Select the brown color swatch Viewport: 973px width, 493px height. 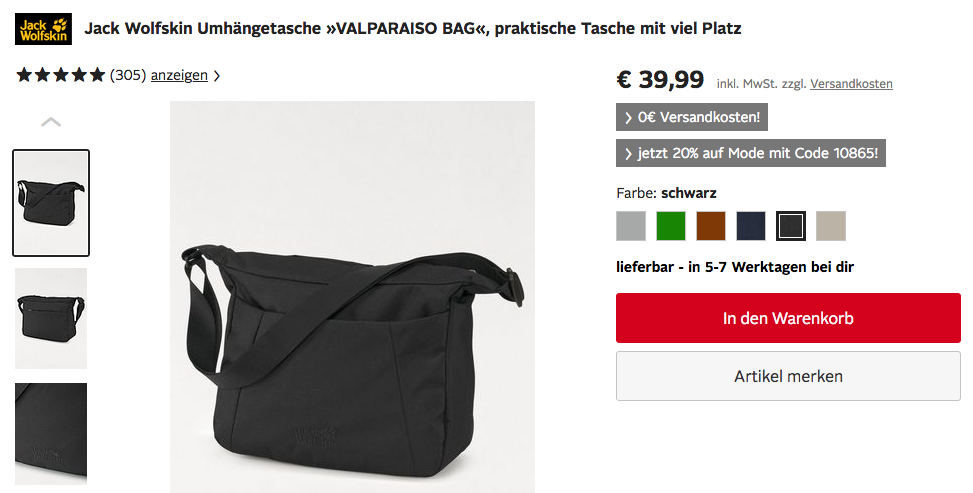point(711,226)
